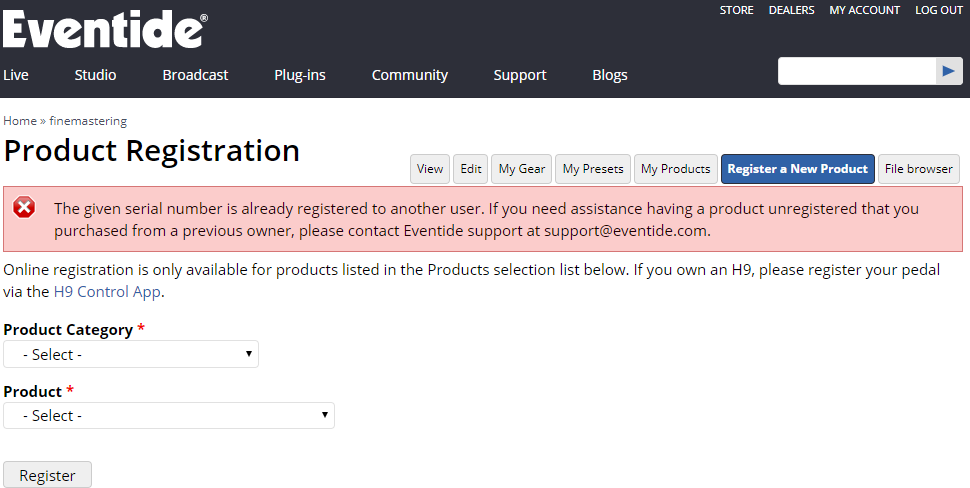The width and height of the screenshot is (970, 488).
Task: Select Register a New Product tab
Action: tap(797, 169)
